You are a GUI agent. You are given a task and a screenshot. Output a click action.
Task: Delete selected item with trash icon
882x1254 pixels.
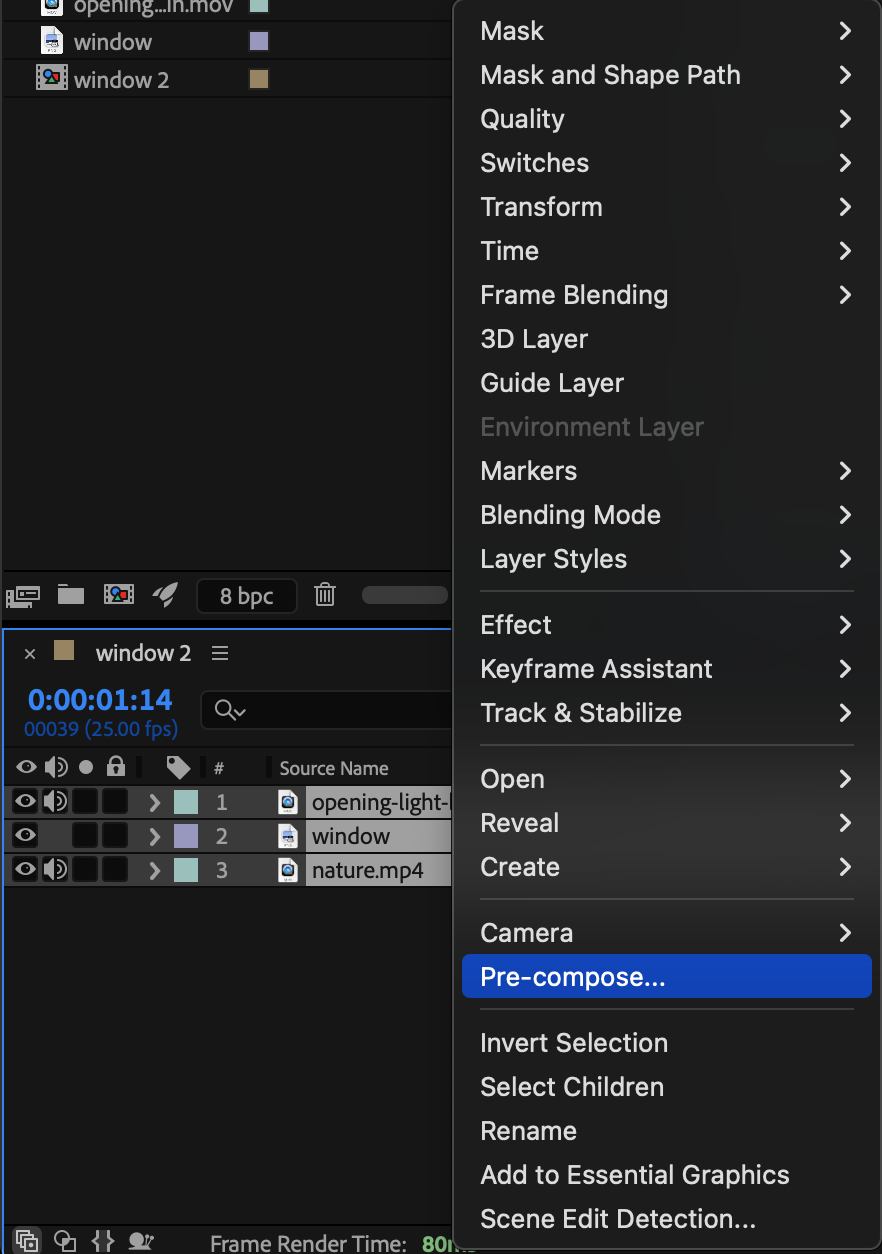pos(324,596)
